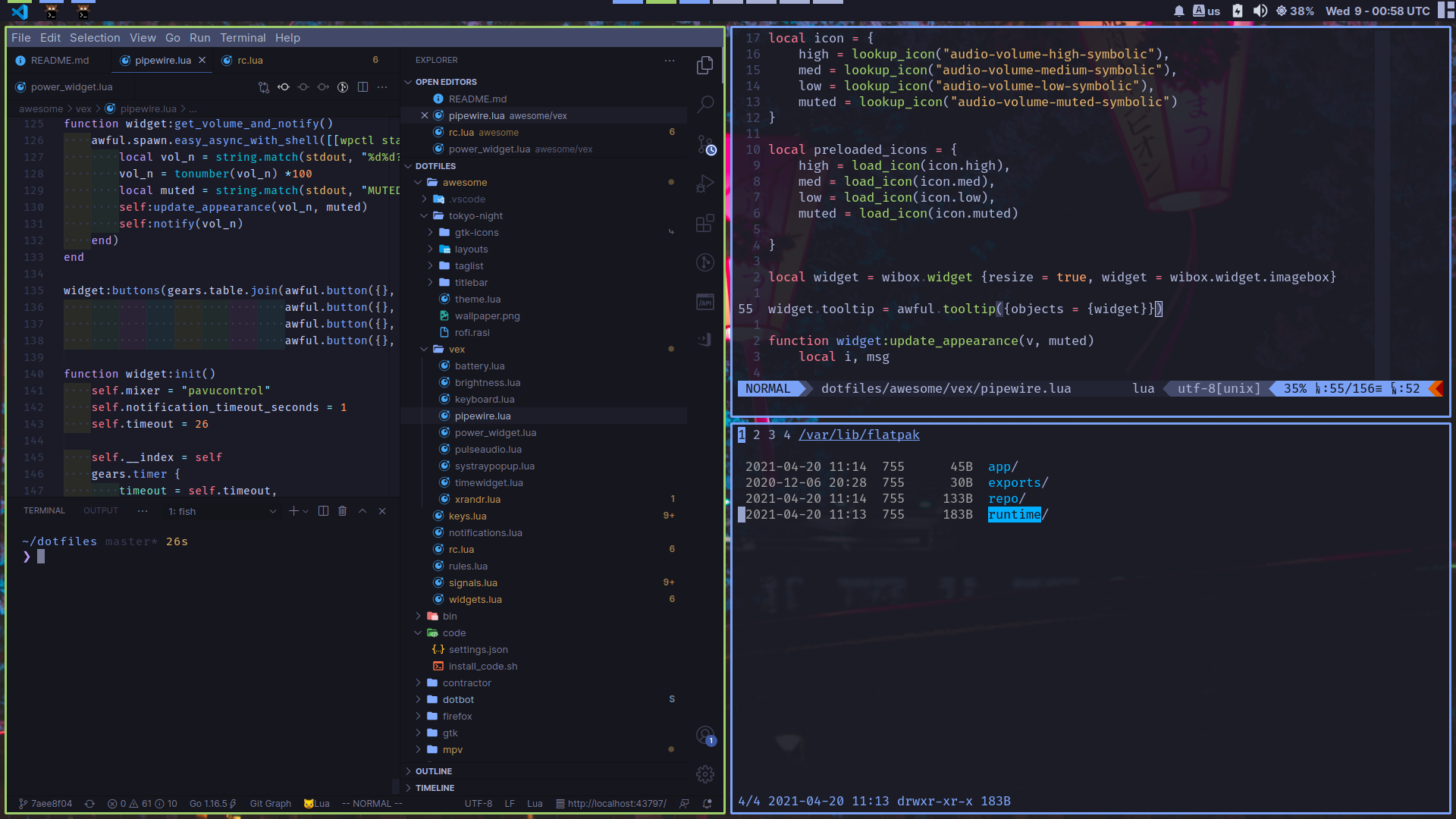Viewport: 1456px width, 819px height.
Task: Open the Terminal menu
Action: coord(243,37)
